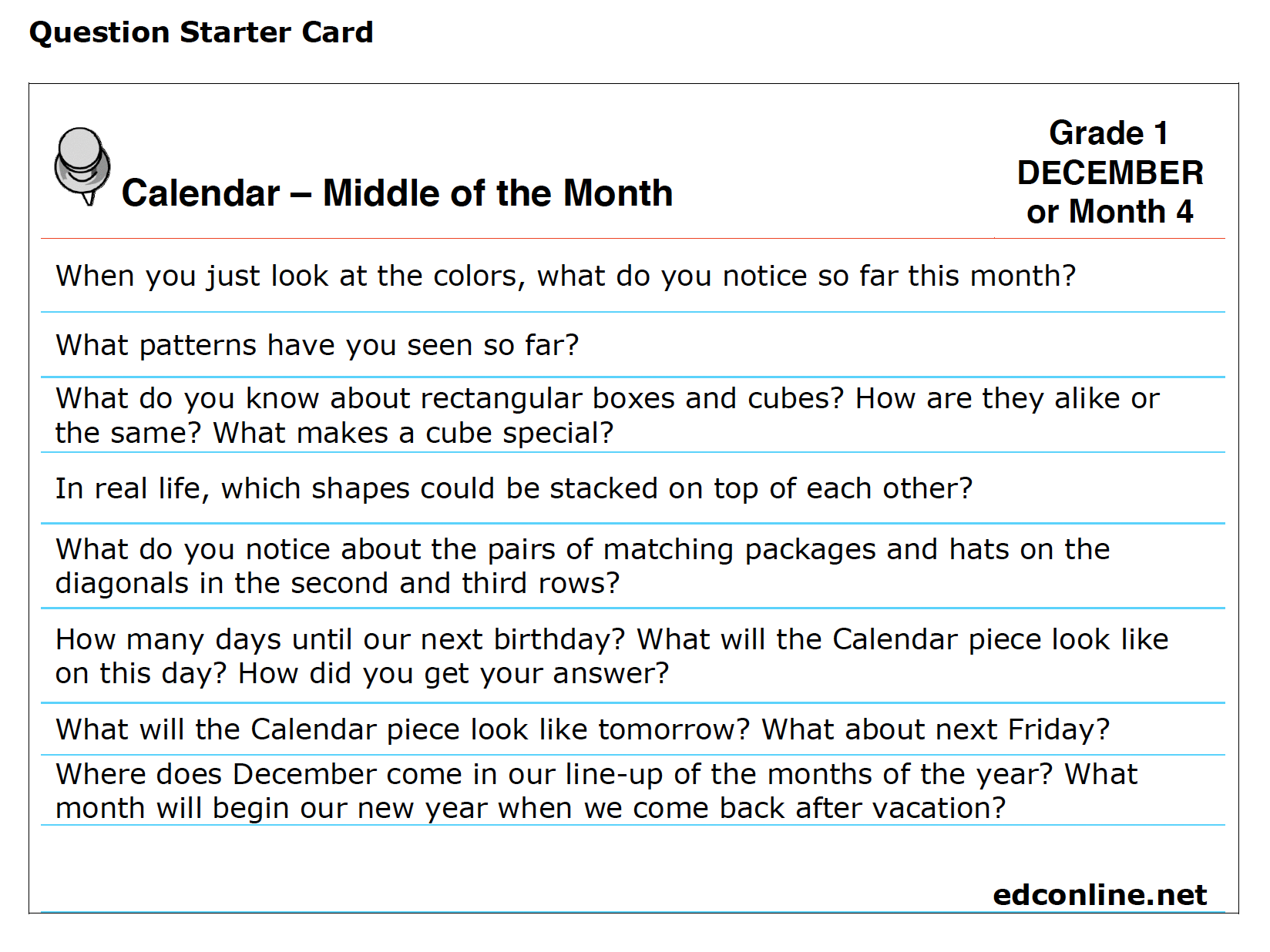The height and width of the screenshot is (952, 1270).
Task: Click 'How did you get your answer?'
Action: (454, 674)
